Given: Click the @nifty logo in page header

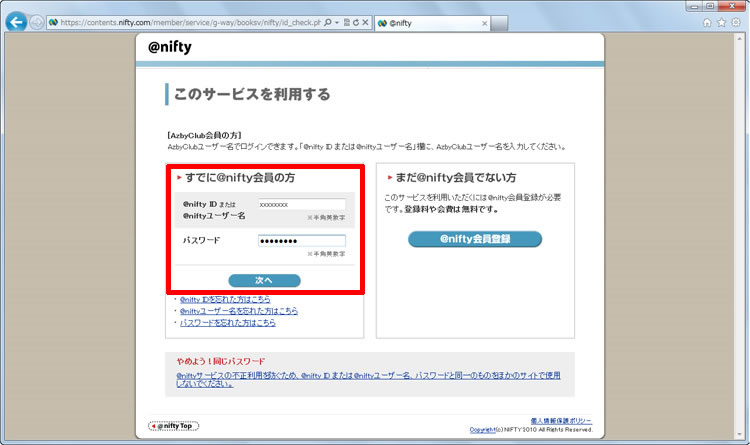Looking at the screenshot, I should click(170, 47).
